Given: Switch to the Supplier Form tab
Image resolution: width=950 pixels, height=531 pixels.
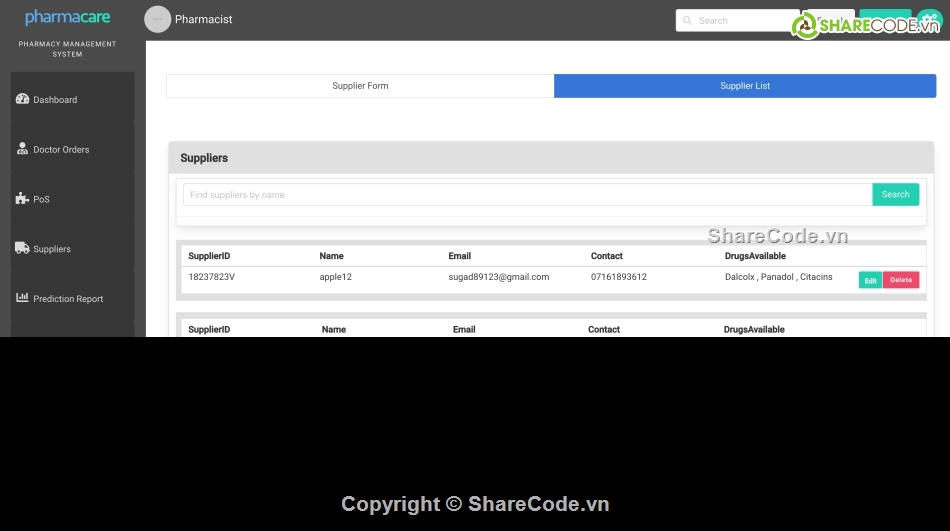Looking at the screenshot, I should [360, 86].
